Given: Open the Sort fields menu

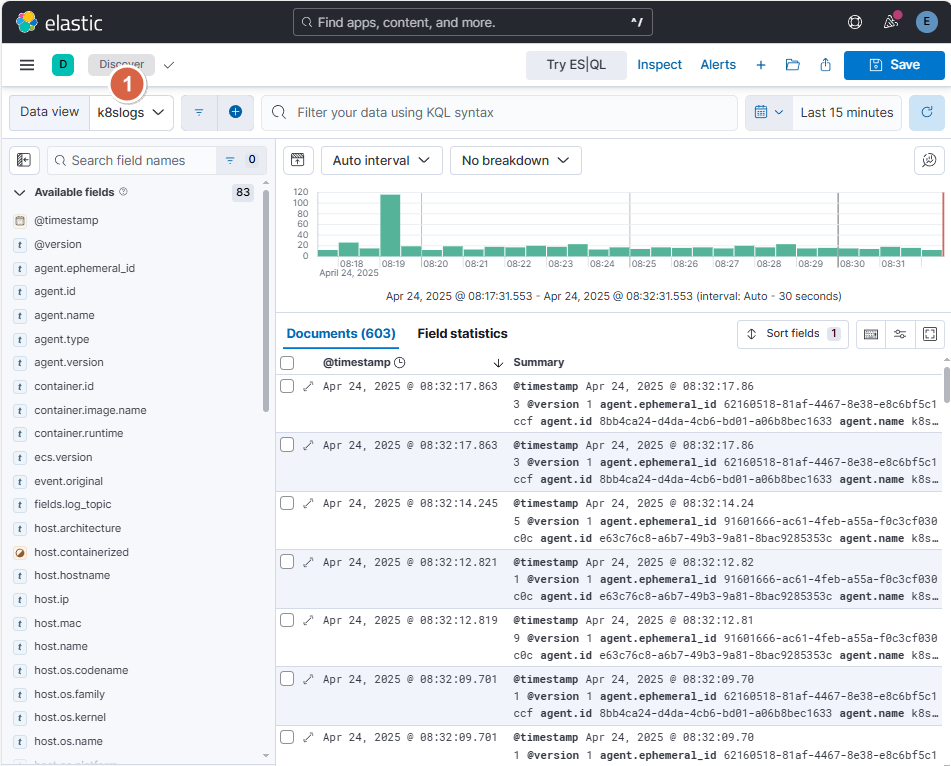Looking at the screenshot, I should click(x=793, y=334).
